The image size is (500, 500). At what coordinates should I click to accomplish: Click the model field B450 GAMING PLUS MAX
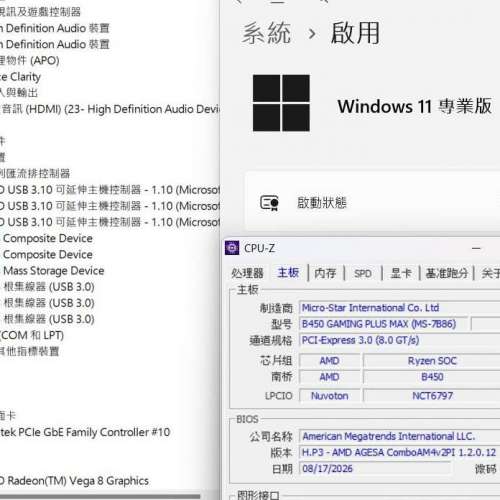click(383, 324)
